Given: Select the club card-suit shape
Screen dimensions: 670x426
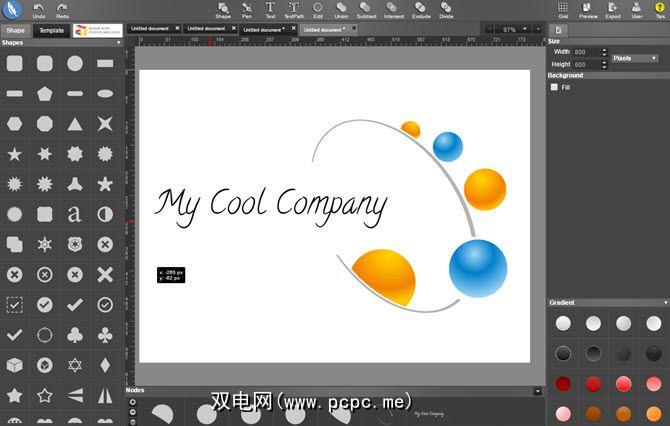Looking at the screenshot, I should 75,334.
